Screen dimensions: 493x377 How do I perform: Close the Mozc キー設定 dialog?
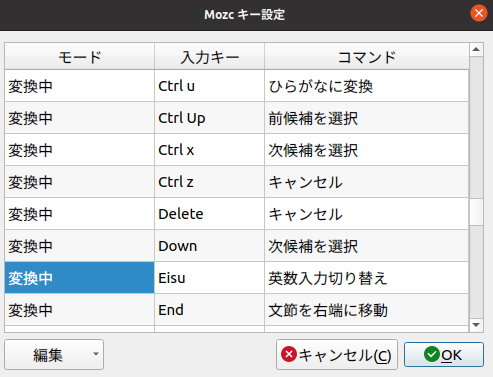click(x=479, y=13)
